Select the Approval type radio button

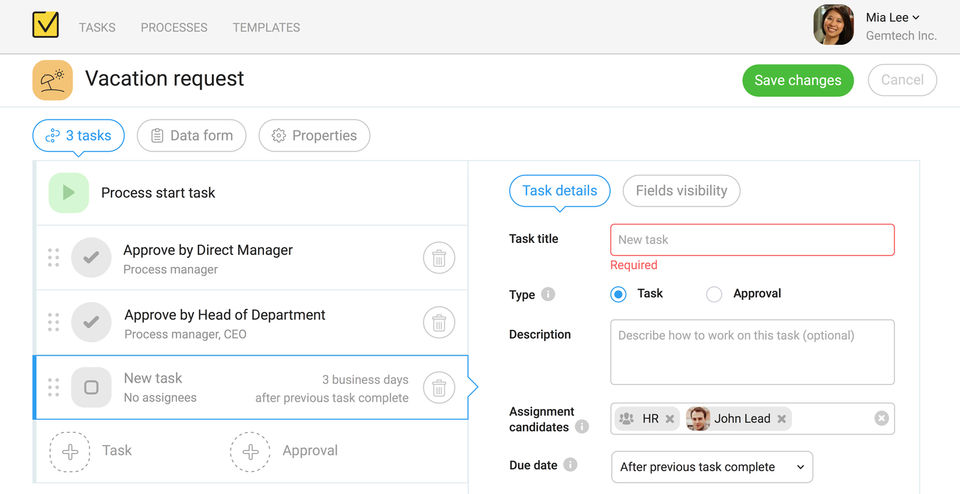click(714, 294)
